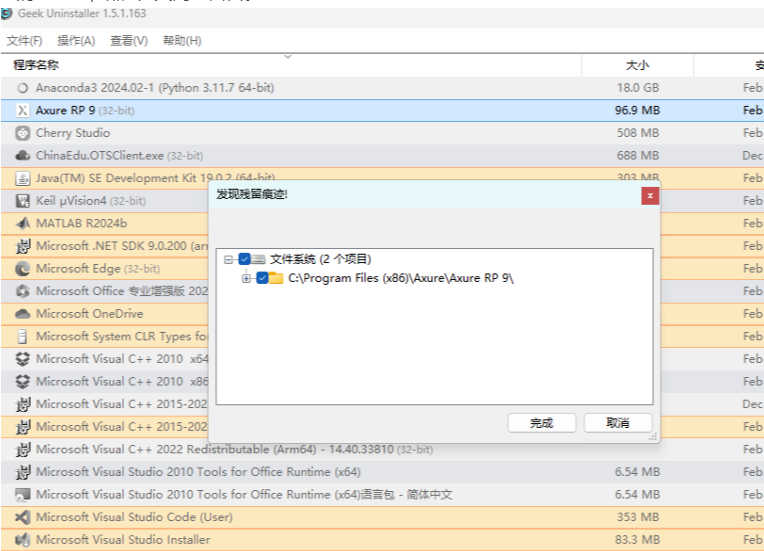Click the Microsoft System CLR Types icon
This screenshot has width=764, height=551.
pyautogui.click(x=22, y=337)
